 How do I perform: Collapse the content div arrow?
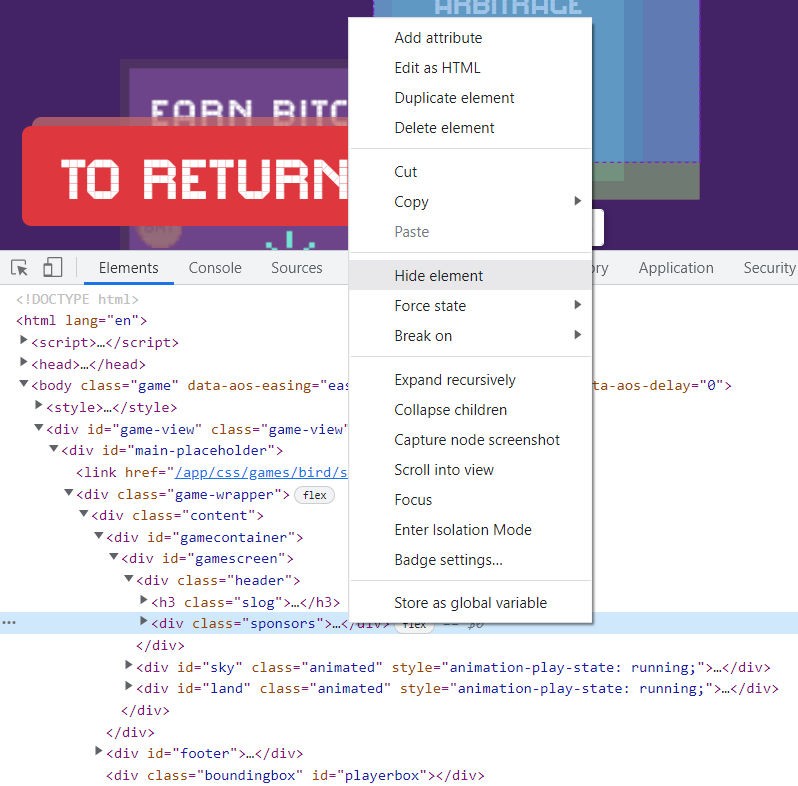click(x=83, y=514)
